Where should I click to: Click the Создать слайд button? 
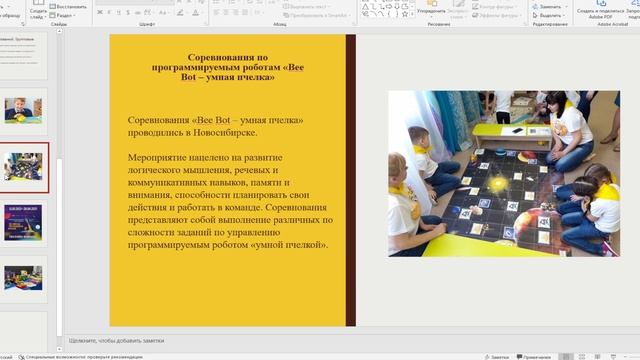[x=38, y=10]
